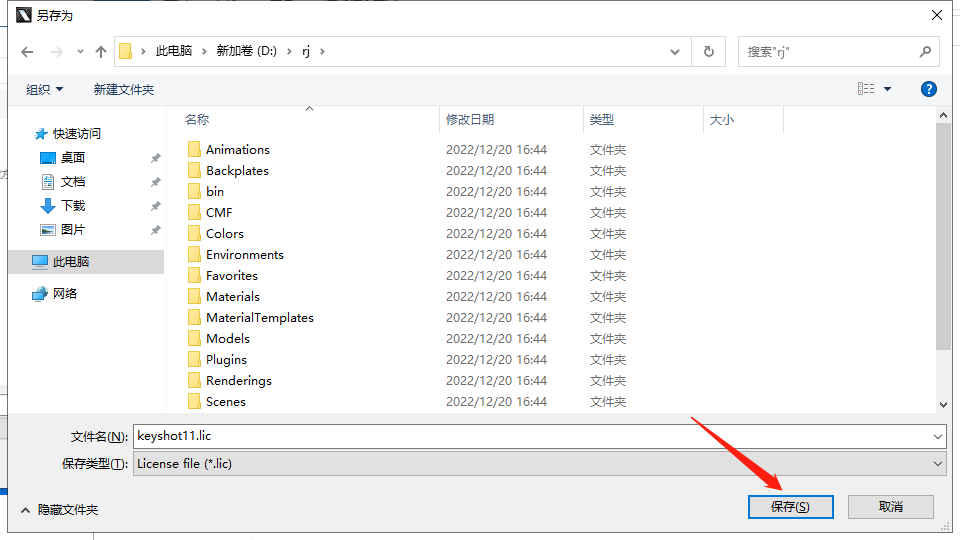Open address bar history dropdown

click(675, 52)
